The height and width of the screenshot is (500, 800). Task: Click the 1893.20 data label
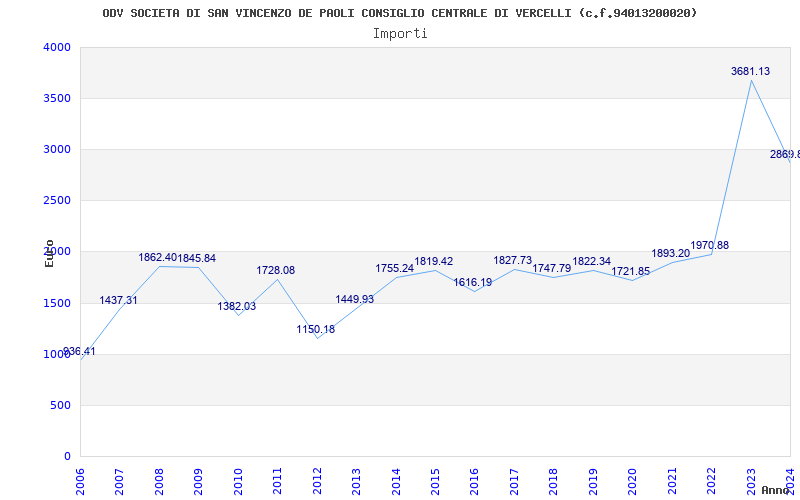(670, 254)
